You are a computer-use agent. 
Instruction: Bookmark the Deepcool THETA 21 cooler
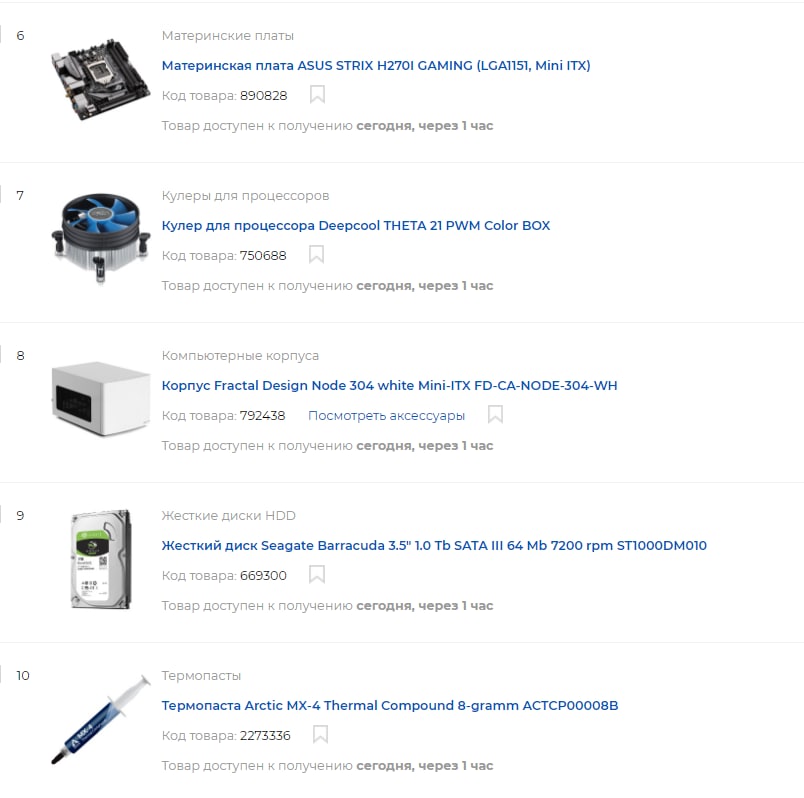point(316,254)
